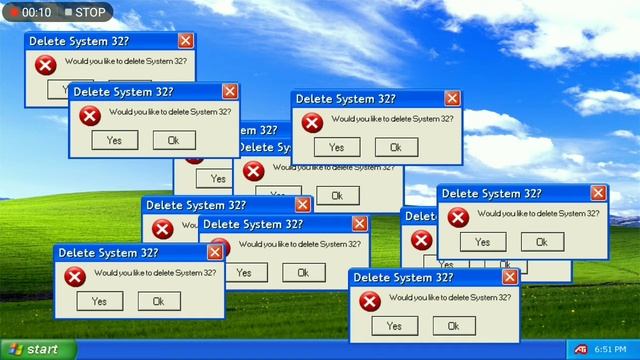Close the bottom-left Delete System 32 dialog
Image resolution: width=640 pixels, height=360 pixels.
[215, 252]
